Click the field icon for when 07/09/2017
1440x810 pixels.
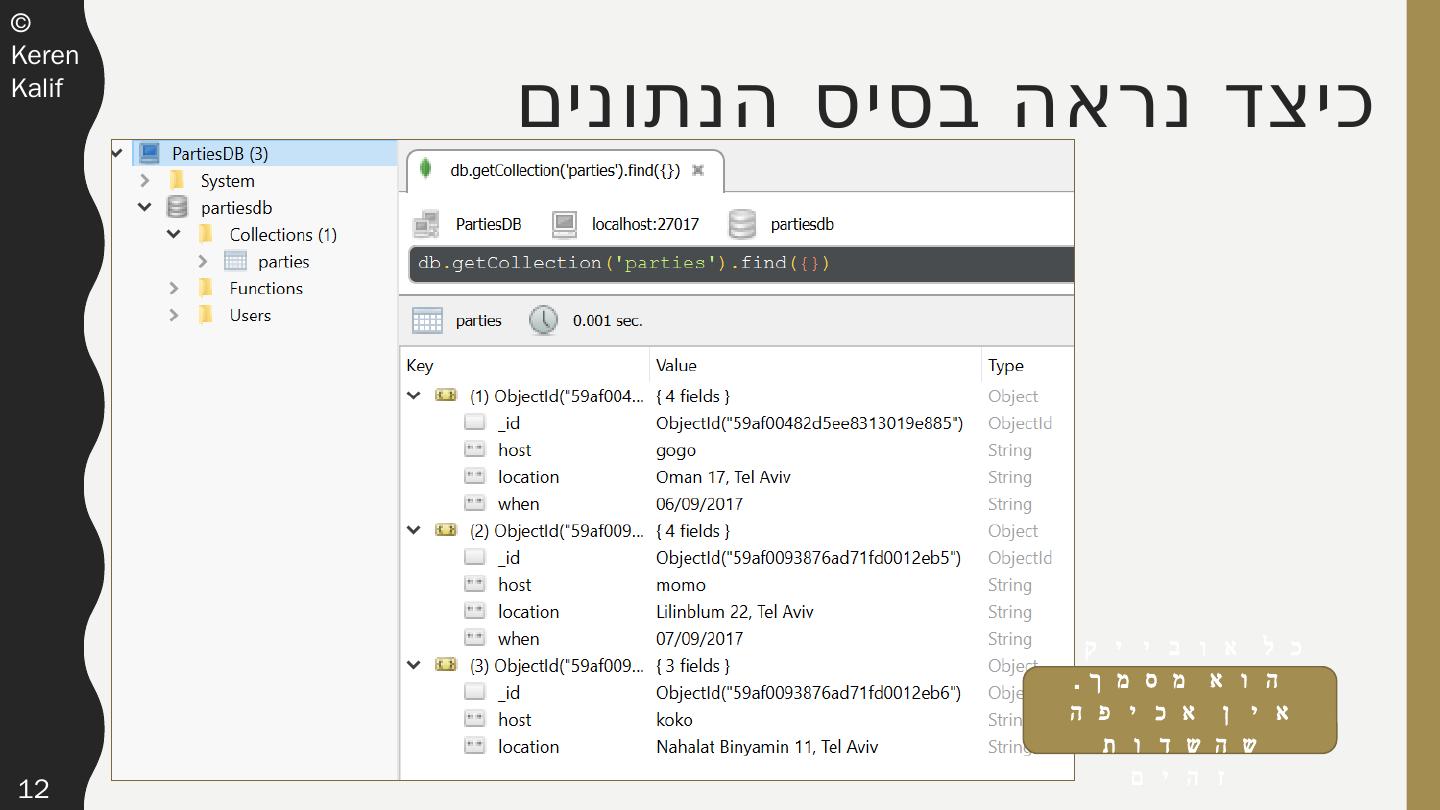point(475,639)
